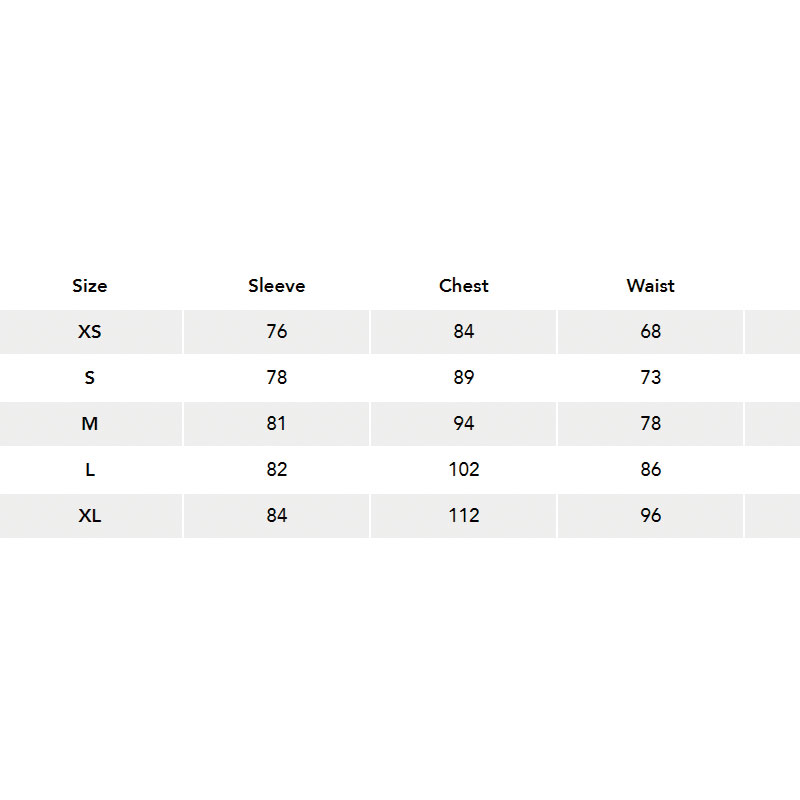Select the S size row label
The image size is (800, 800).
(90, 378)
